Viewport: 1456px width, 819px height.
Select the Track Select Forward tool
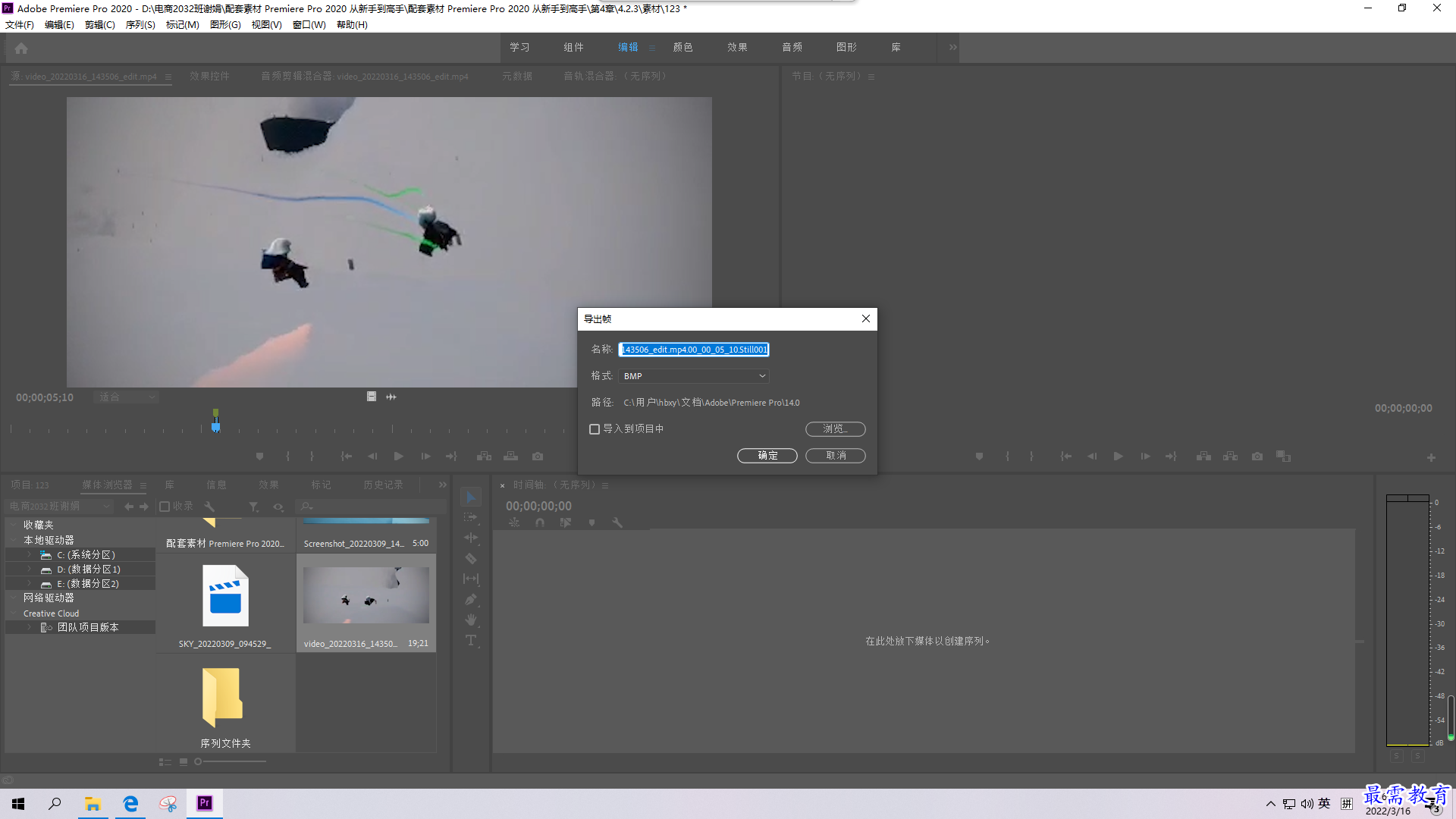coord(471,517)
